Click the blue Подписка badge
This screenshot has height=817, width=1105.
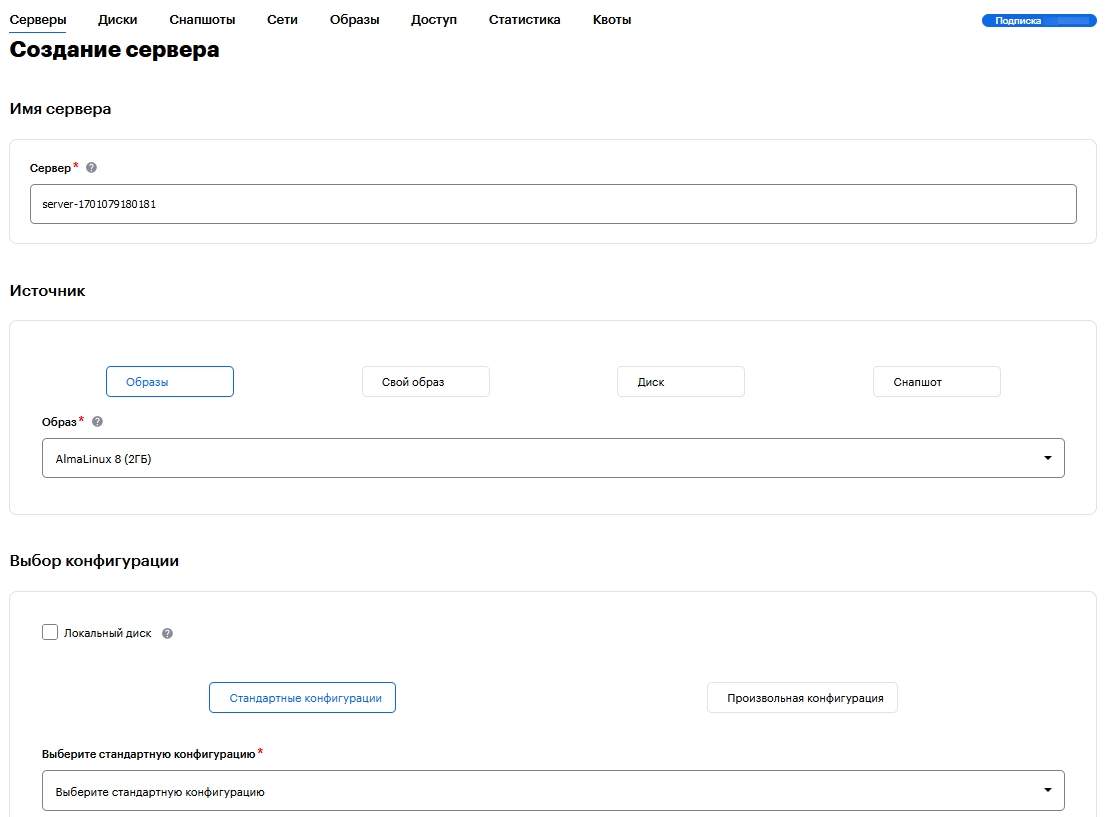(x=1038, y=20)
